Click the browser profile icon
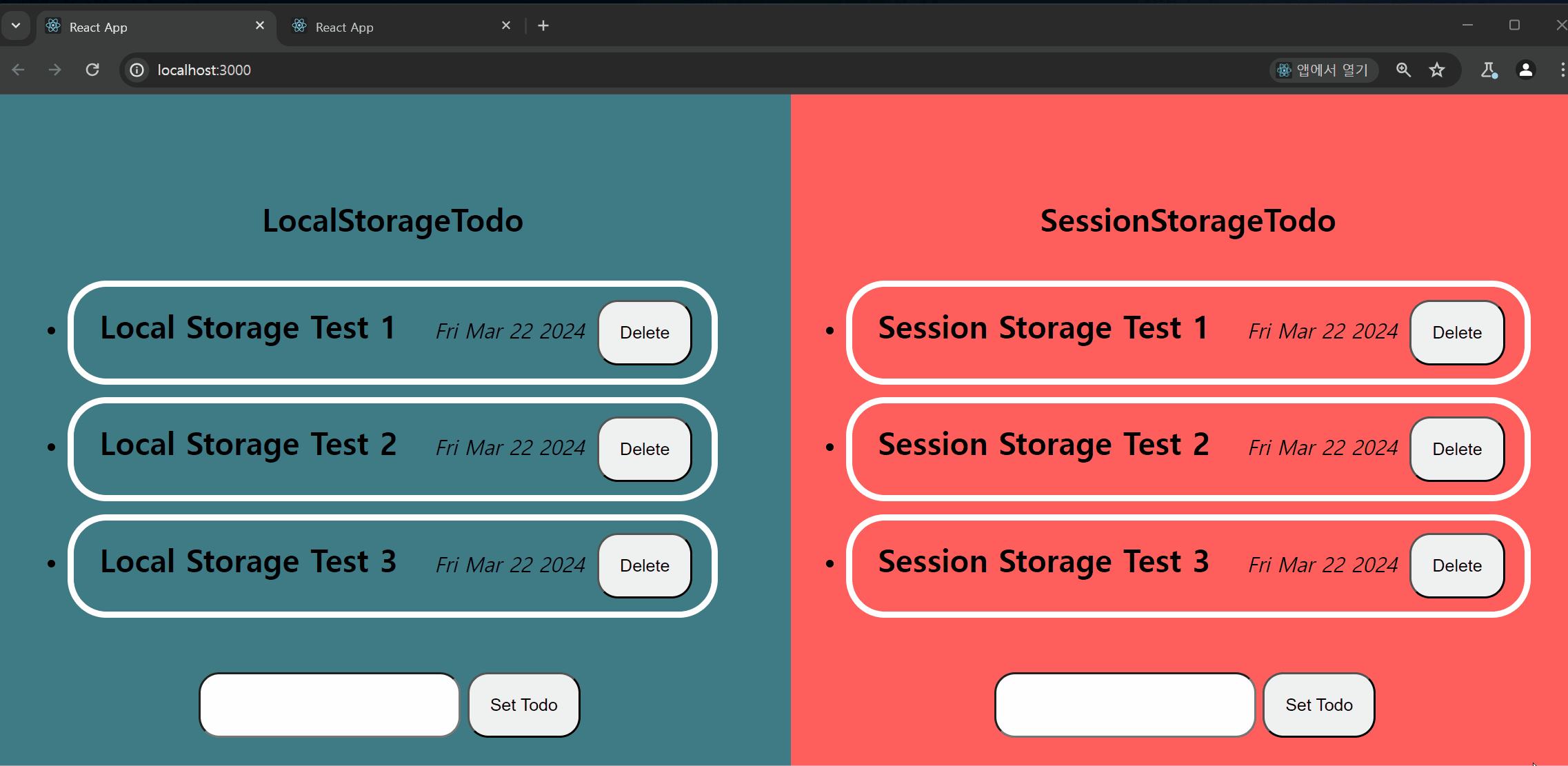The height and width of the screenshot is (766, 1568). pyautogui.click(x=1525, y=69)
